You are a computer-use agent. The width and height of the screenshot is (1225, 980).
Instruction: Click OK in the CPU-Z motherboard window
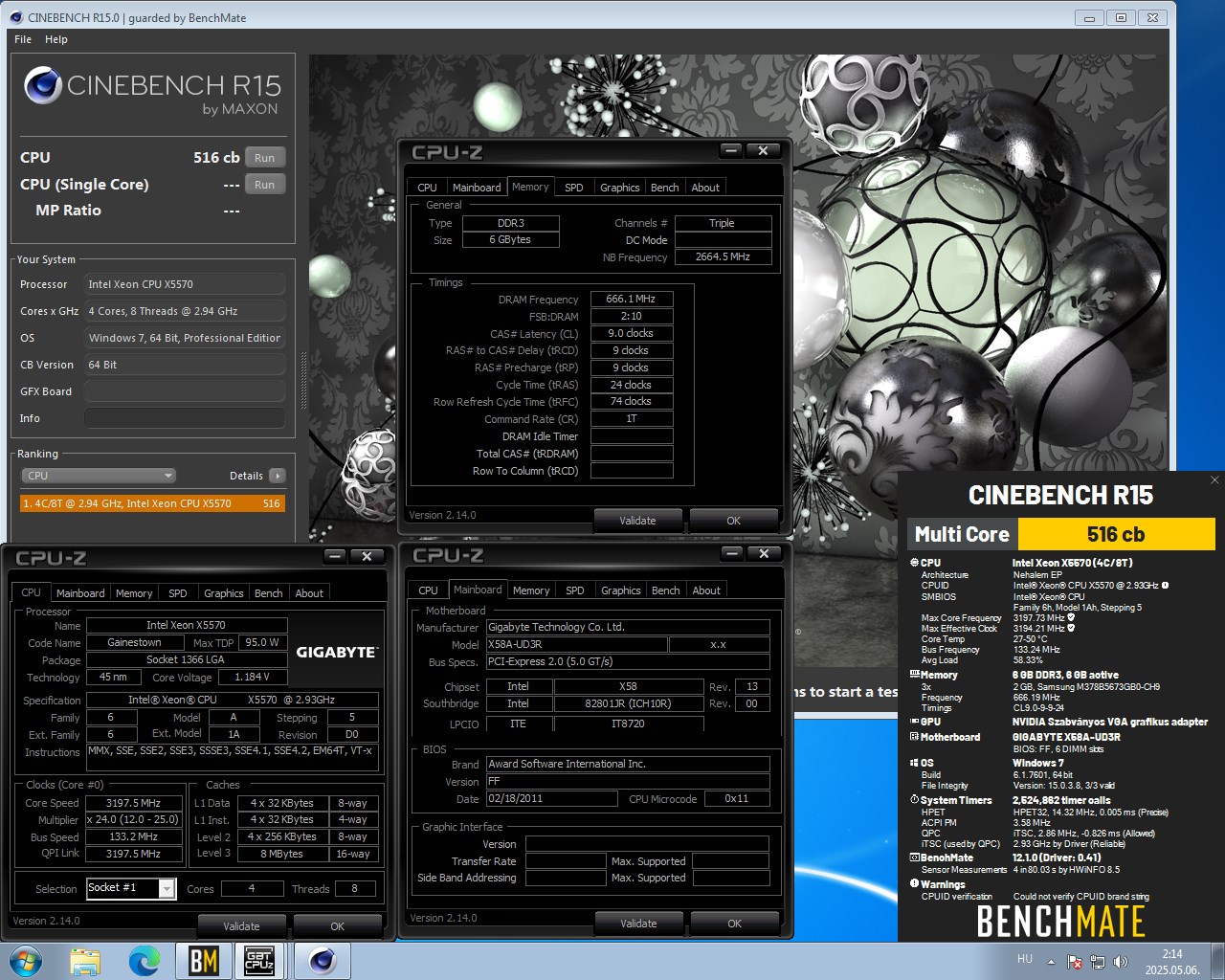(735, 924)
